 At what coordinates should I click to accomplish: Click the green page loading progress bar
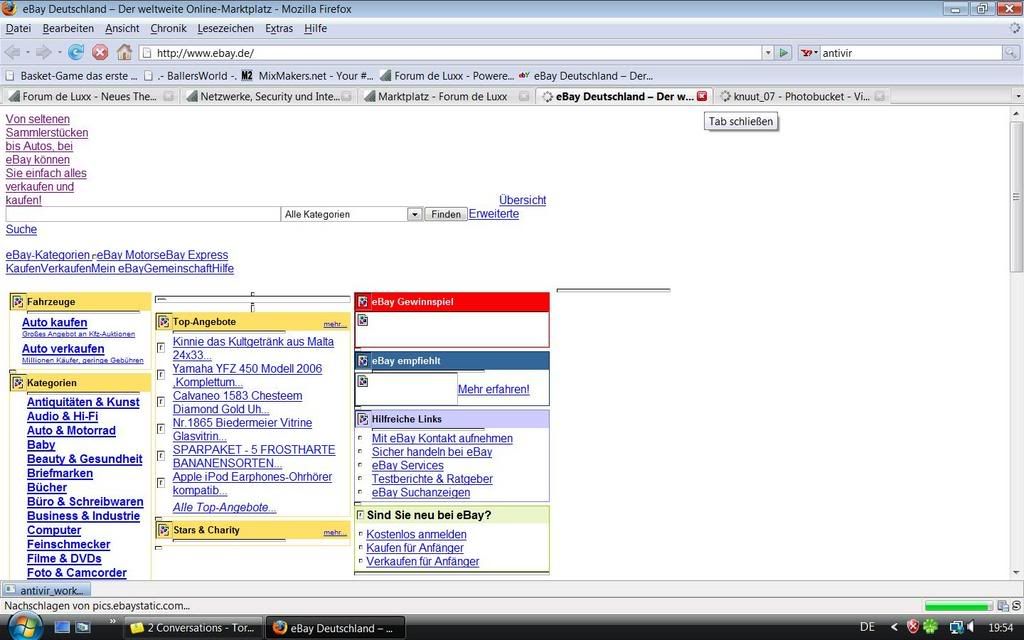point(959,607)
